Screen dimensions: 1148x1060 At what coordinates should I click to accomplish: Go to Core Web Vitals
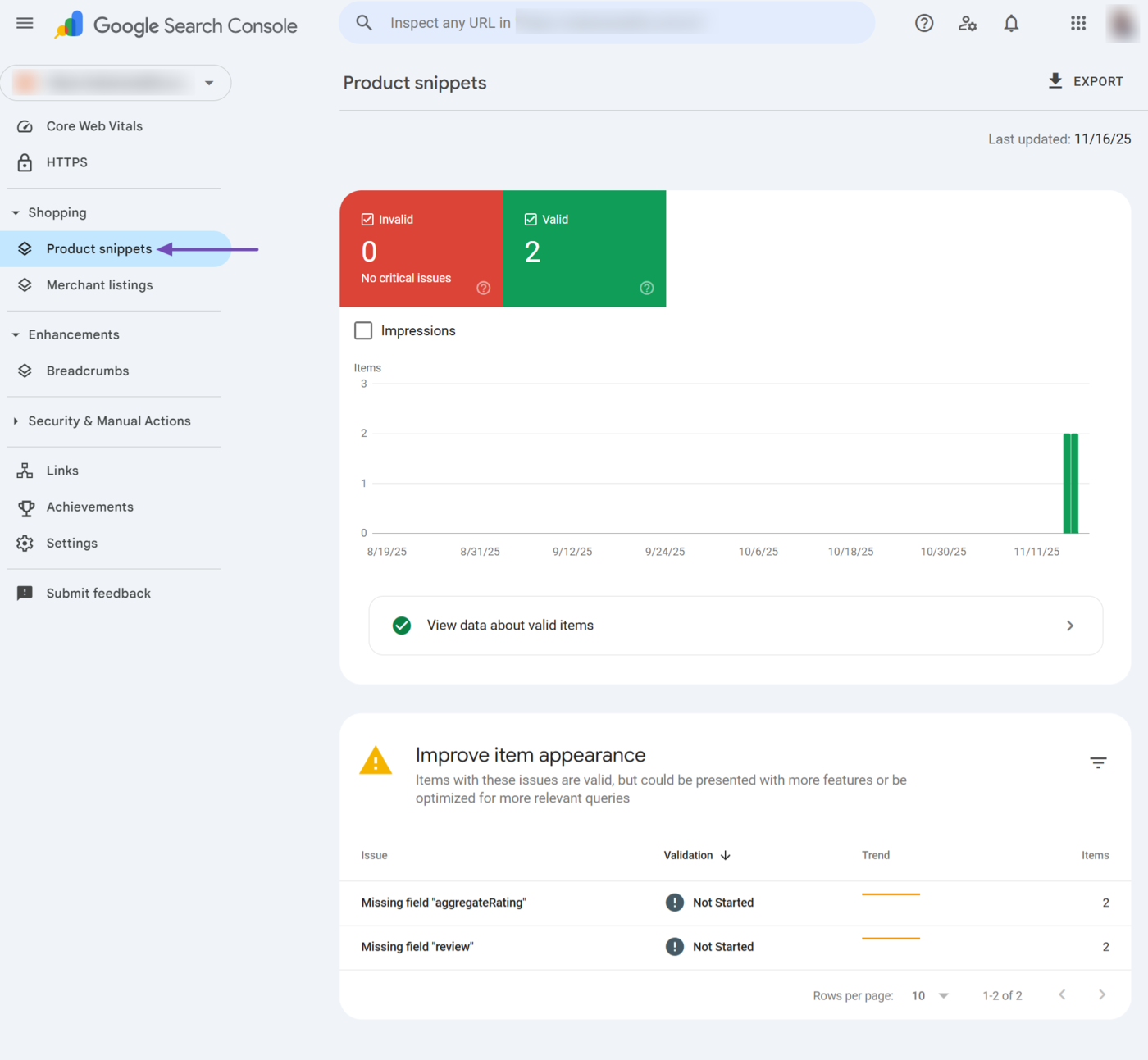tap(93, 125)
